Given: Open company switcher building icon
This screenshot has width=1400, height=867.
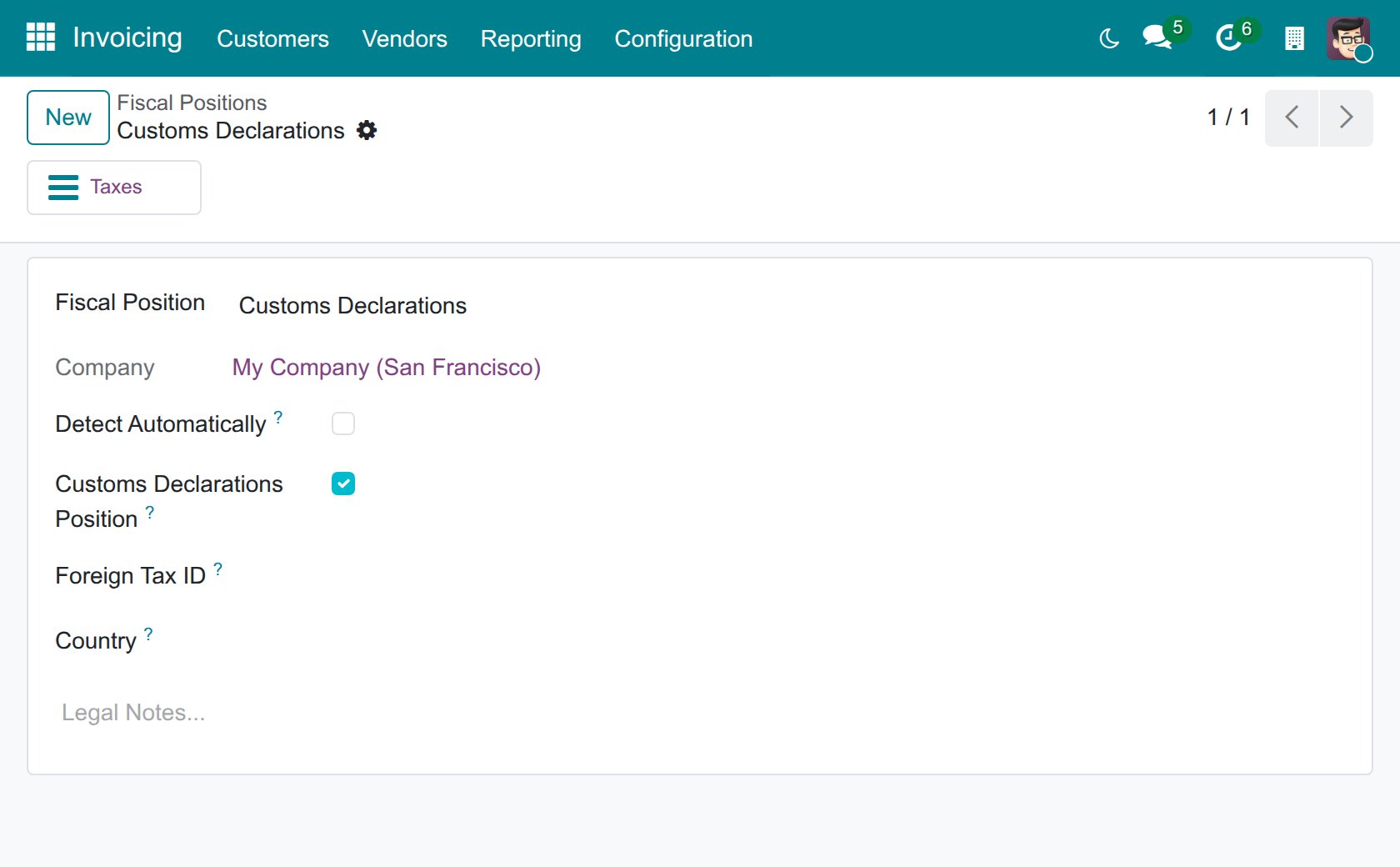Looking at the screenshot, I should (x=1294, y=38).
